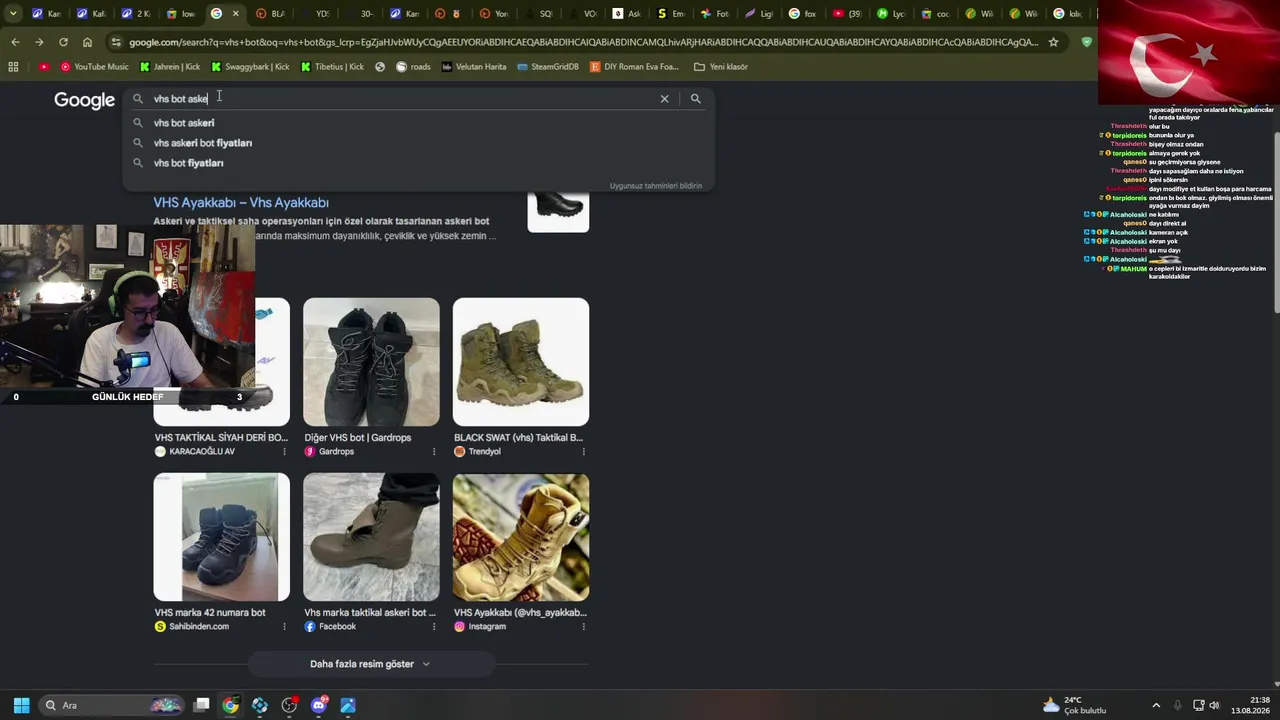
Task: Open the network status tray icon
Action: click(x=1198, y=705)
